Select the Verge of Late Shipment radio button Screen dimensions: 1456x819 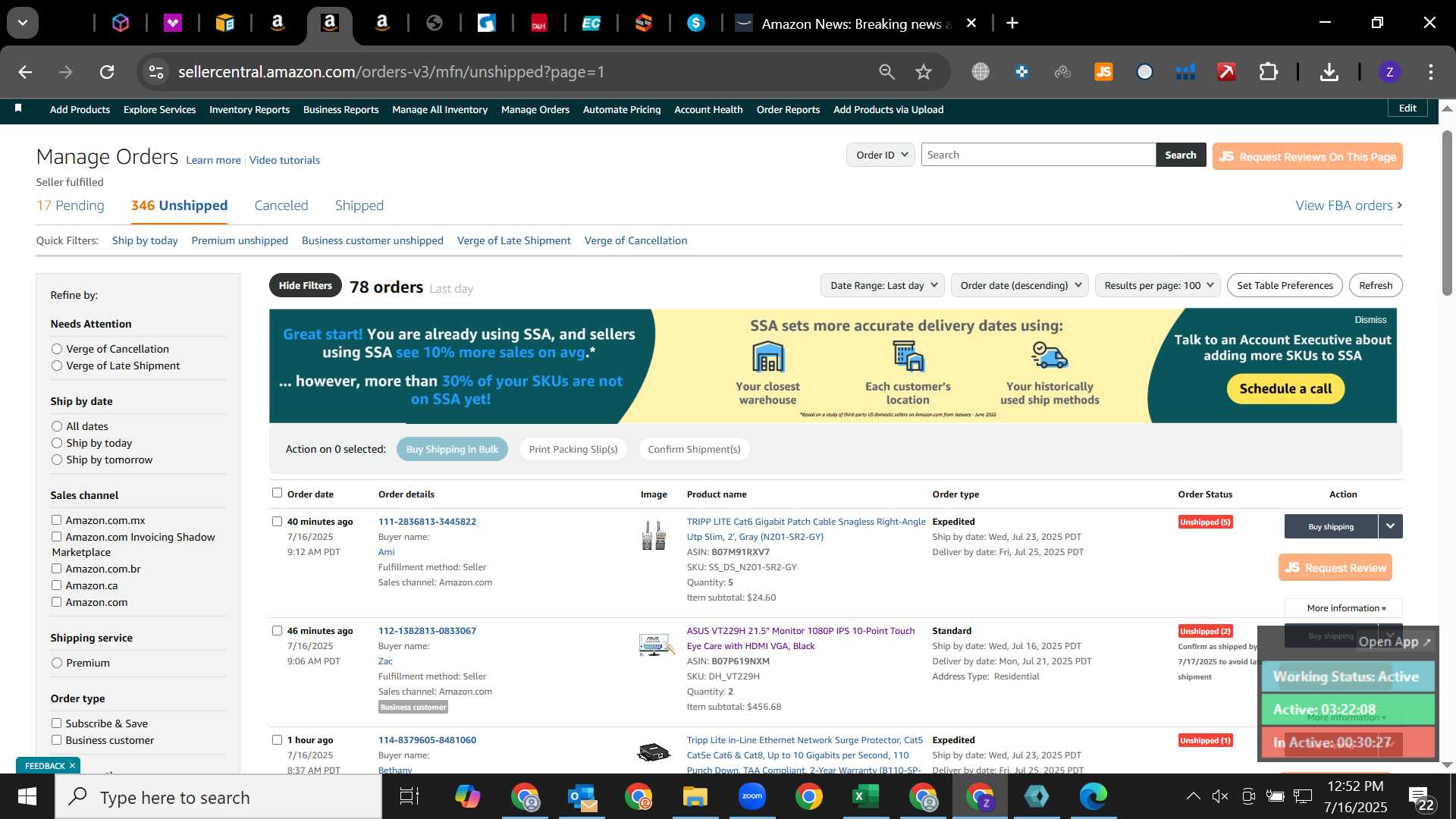57,366
